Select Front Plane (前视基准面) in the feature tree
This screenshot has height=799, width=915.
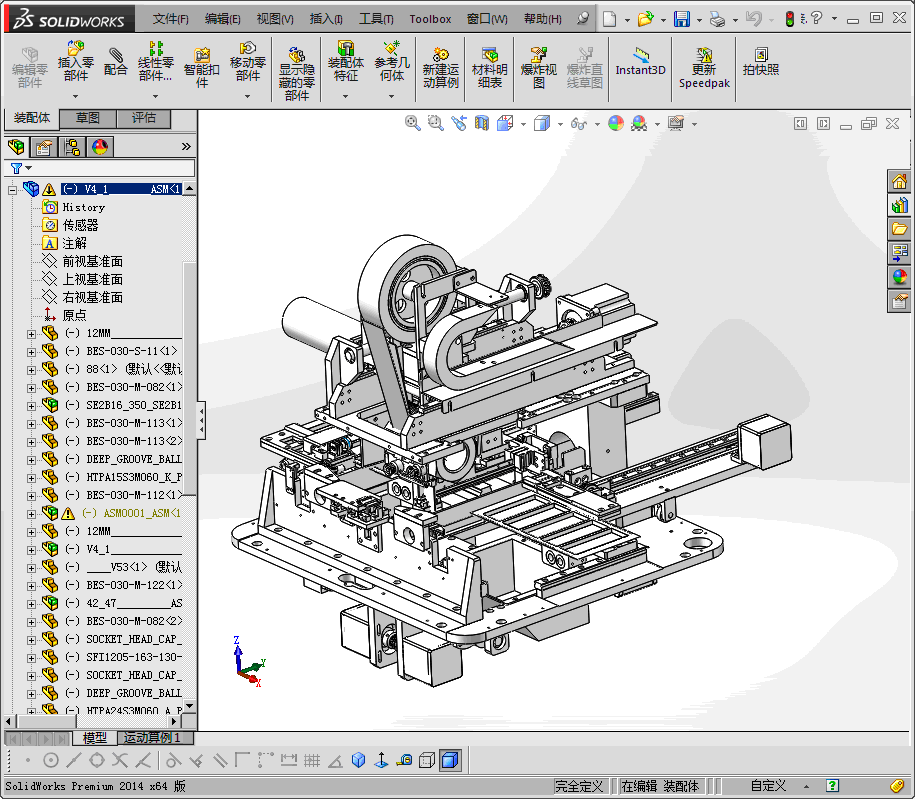pyautogui.click(x=92, y=261)
